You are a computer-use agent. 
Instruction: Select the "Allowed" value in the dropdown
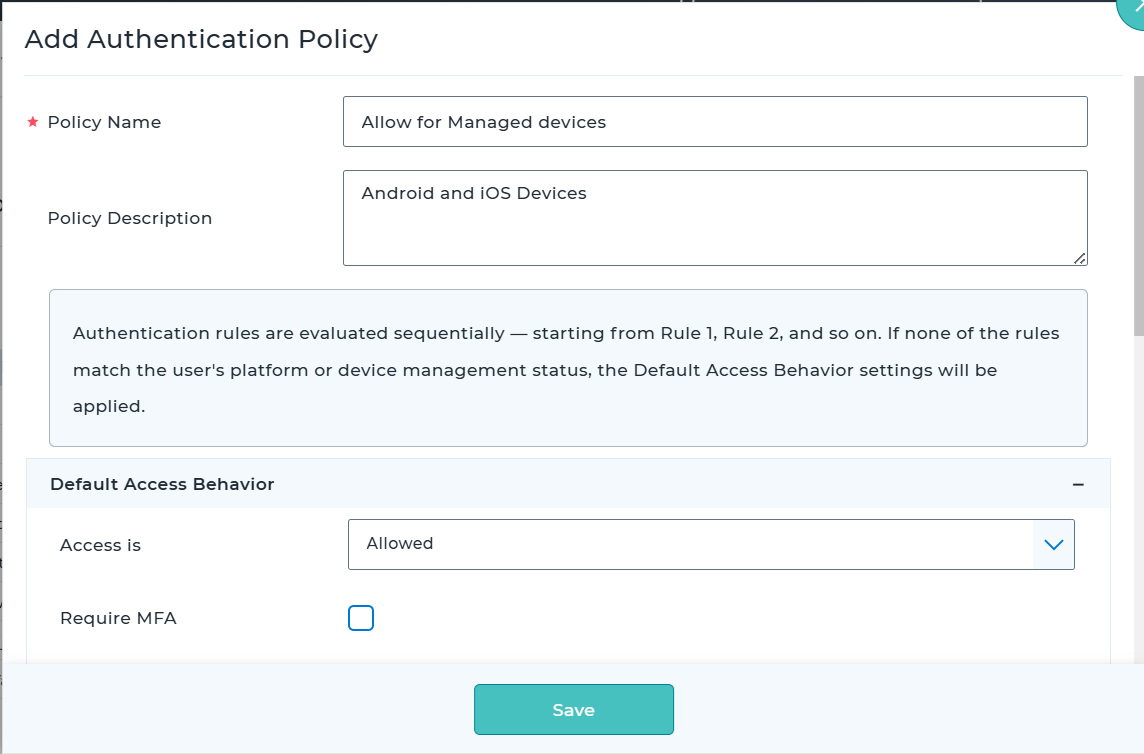click(x=399, y=543)
